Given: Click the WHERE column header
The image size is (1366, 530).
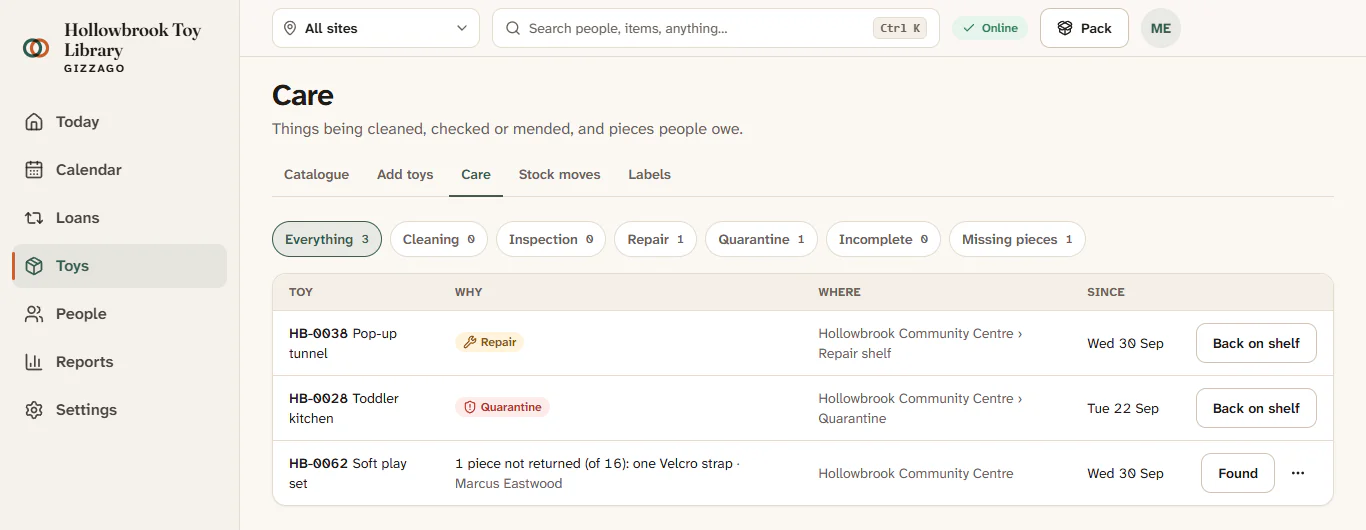Looking at the screenshot, I should tap(839, 292).
